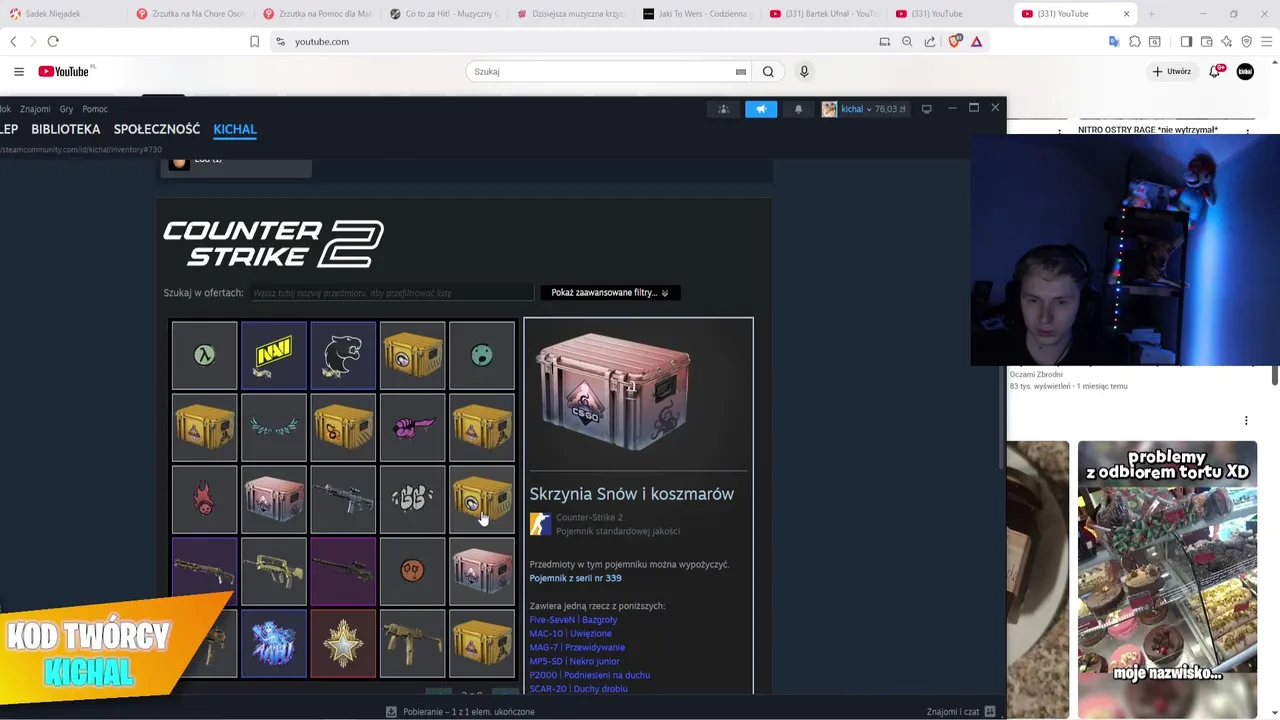Toggle the browser sidebar panel

pyautogui.click(x=1186, y=41)
